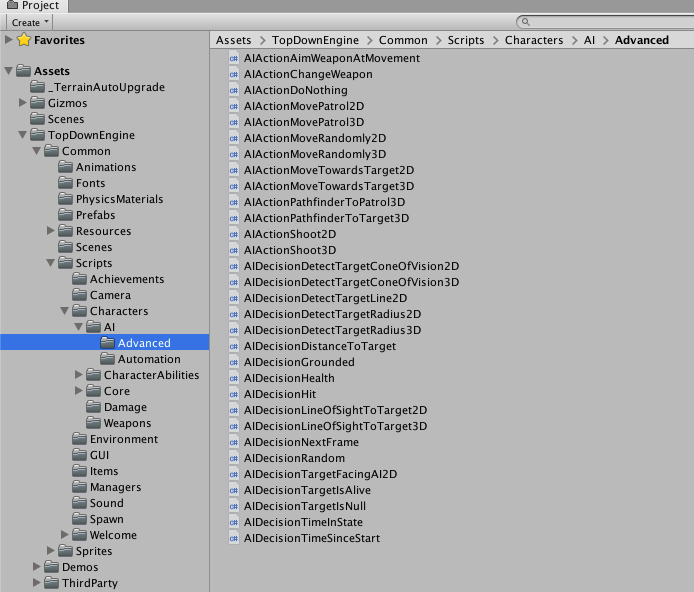The height and width of the screenshot is (592, 694).
Task: Click the Sound folder icon
Action: pos(80,503)
